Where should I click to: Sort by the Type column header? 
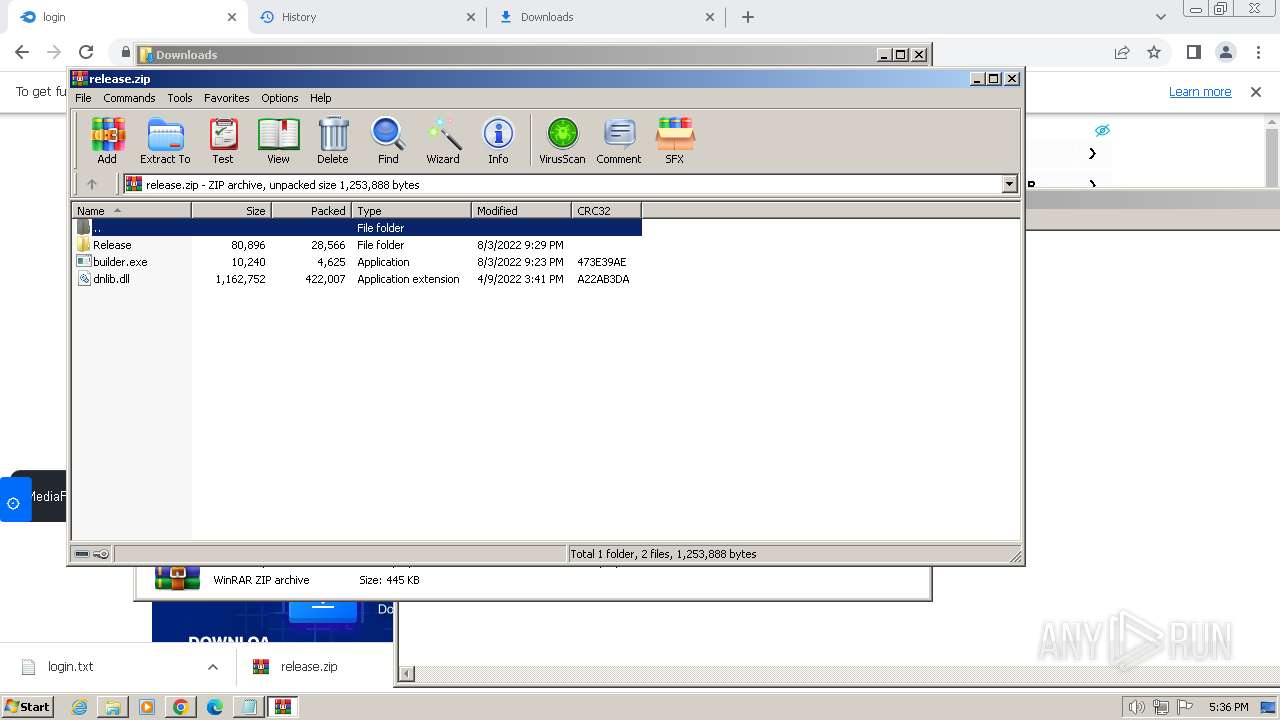point(411,210)
